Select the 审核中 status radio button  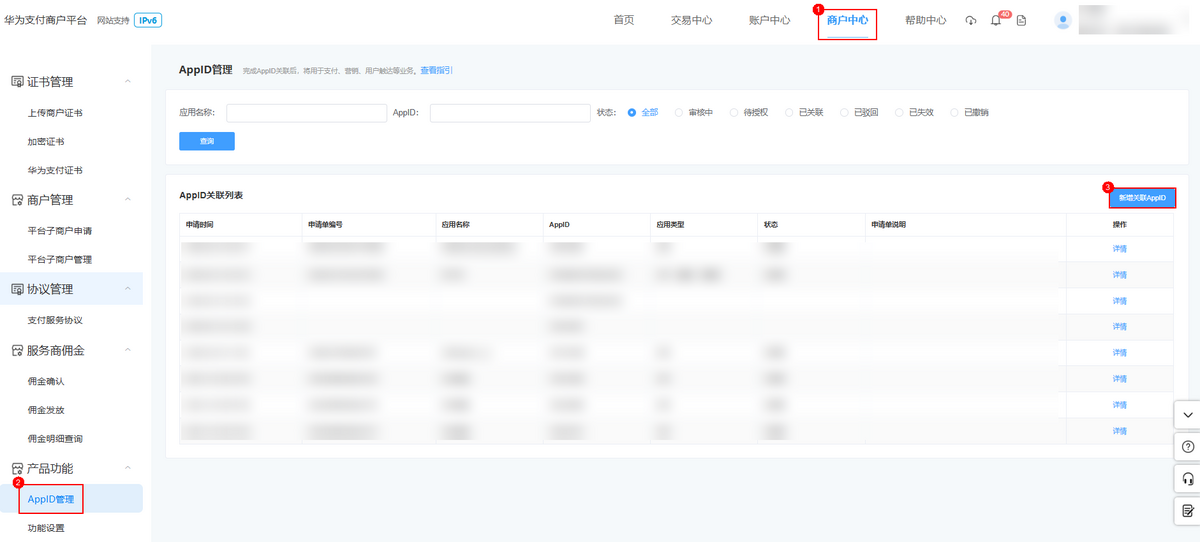click(x=680, y=113)
